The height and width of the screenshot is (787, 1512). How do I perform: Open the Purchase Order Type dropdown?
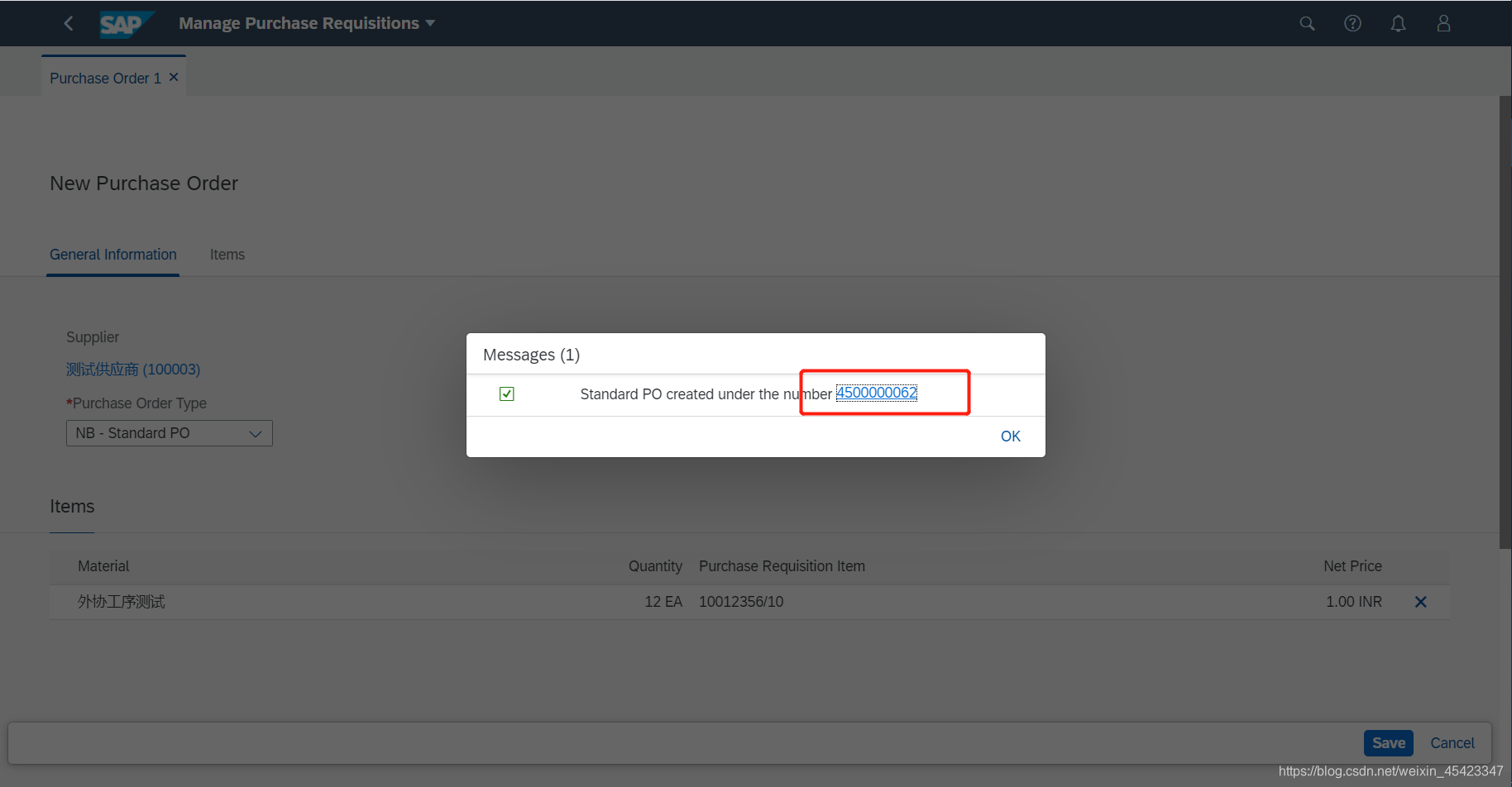tap(170, 433)
